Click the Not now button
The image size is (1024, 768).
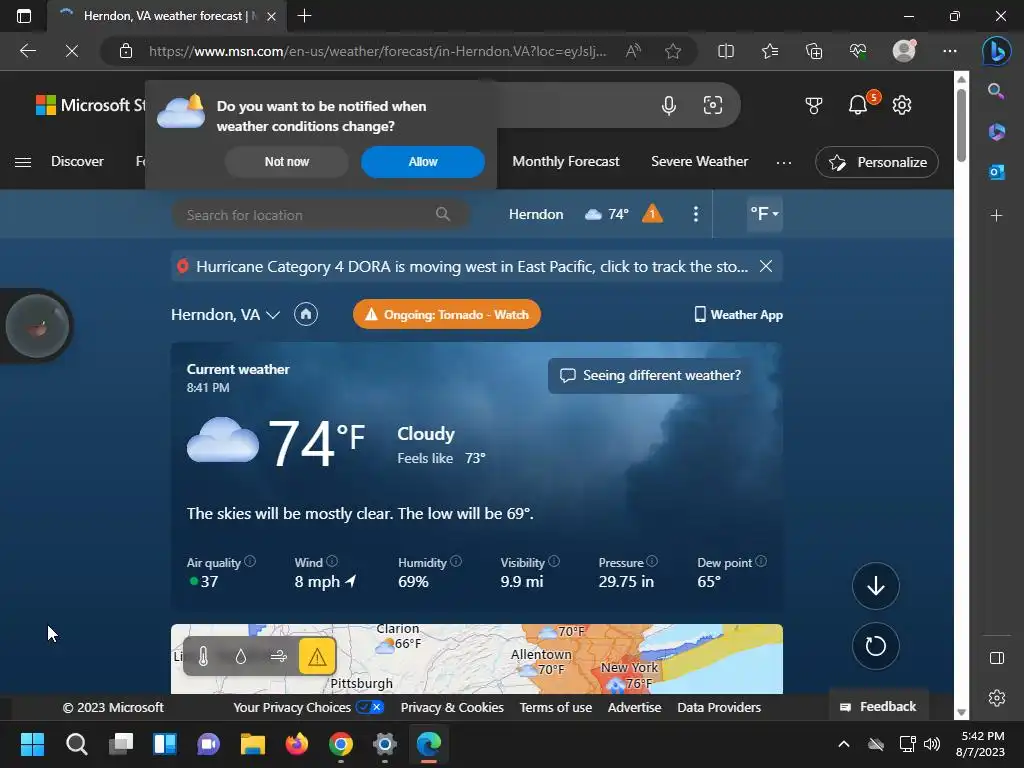(287, 161)
